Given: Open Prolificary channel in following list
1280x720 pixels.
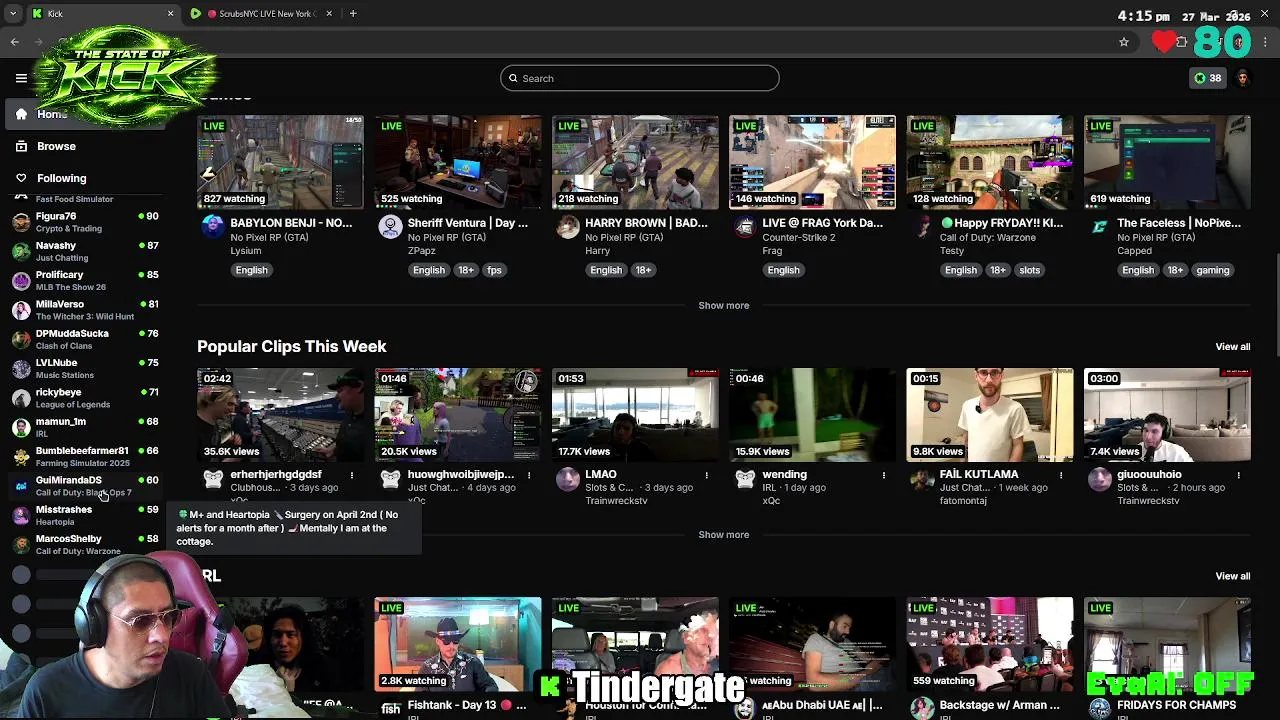Looking at the screenshot, I should [85, 281].
